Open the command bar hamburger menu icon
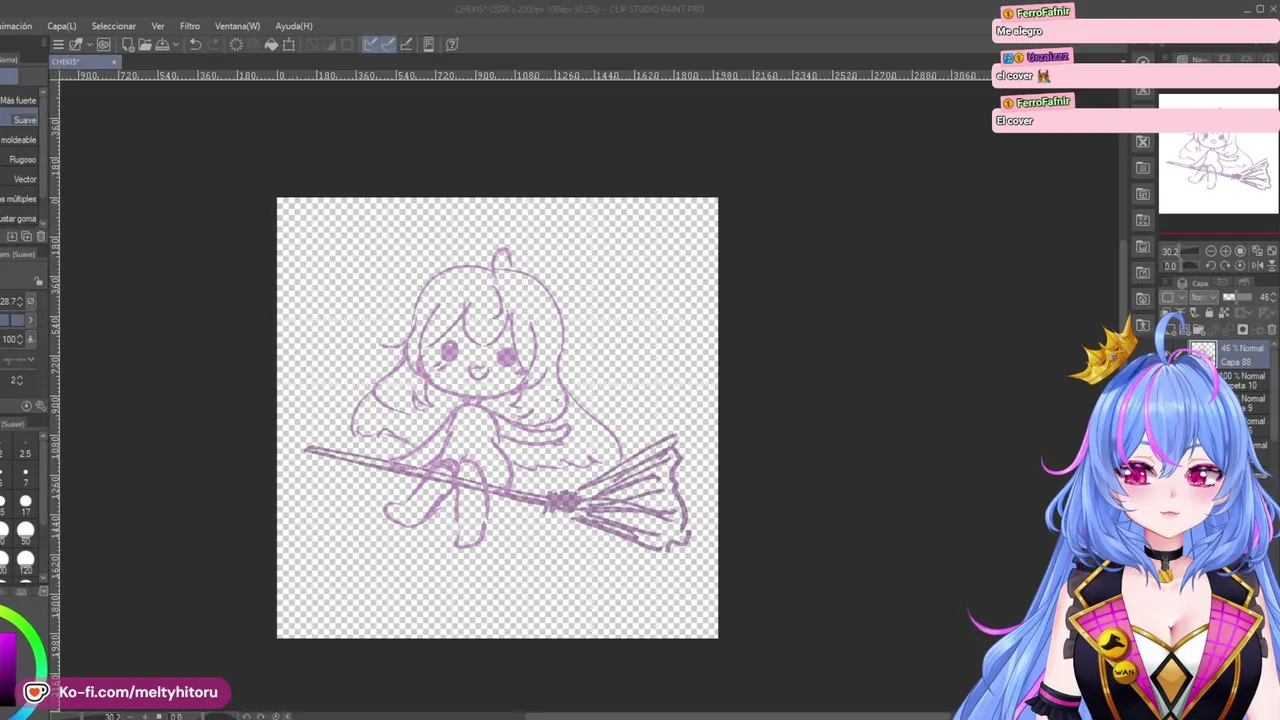The width and height of the screenshot is (1280, 720). (58, 44)
